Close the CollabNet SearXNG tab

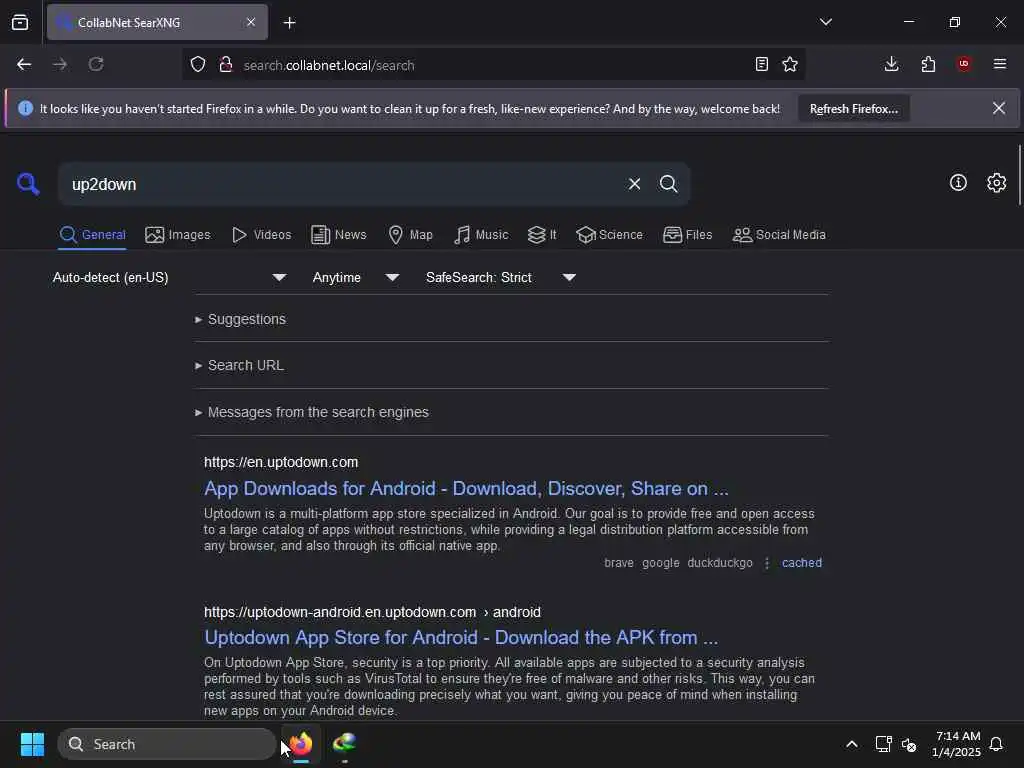tap(251, 22)
